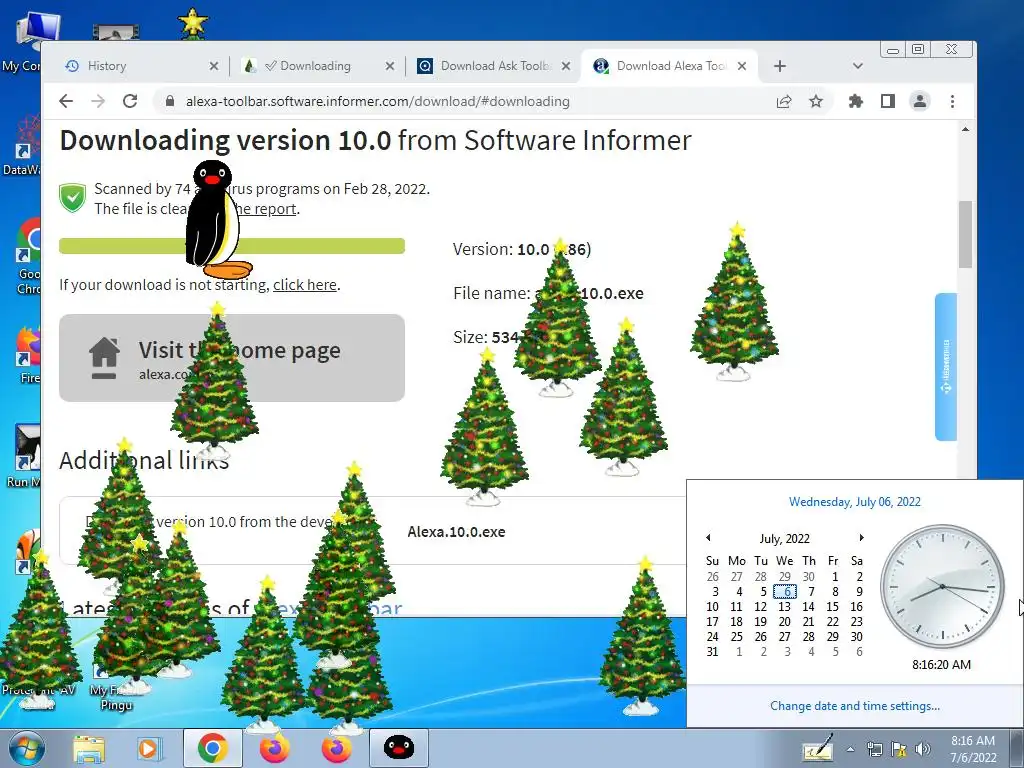Click the Pingu penguin character

216,219
